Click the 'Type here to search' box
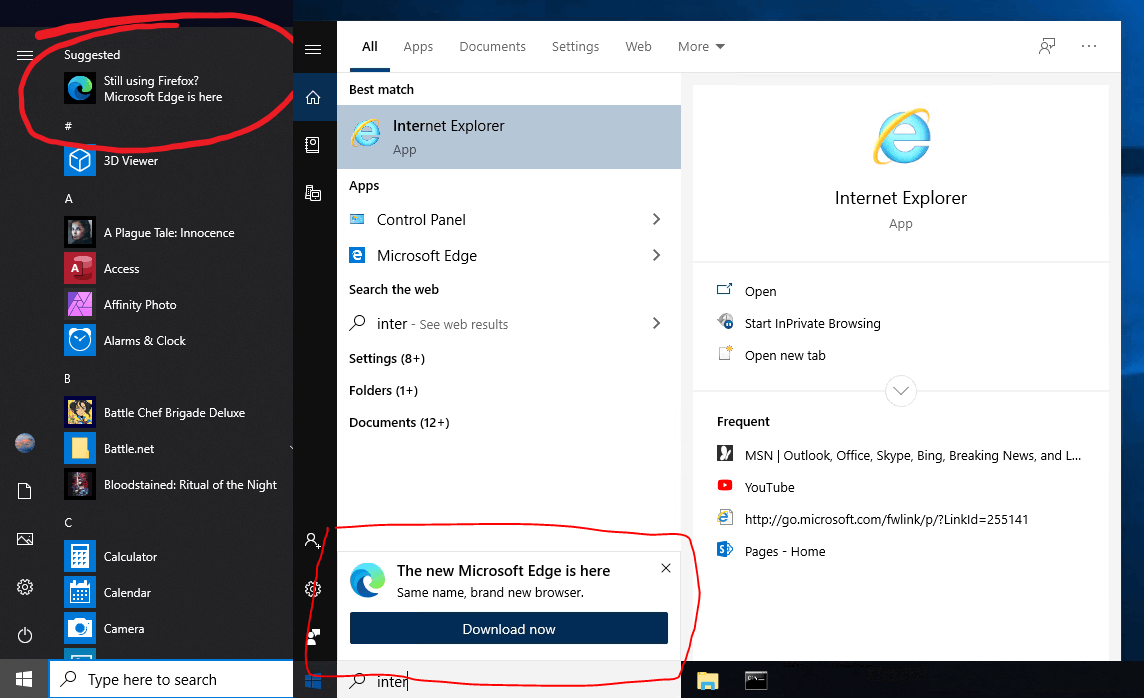 coord(171,680)
